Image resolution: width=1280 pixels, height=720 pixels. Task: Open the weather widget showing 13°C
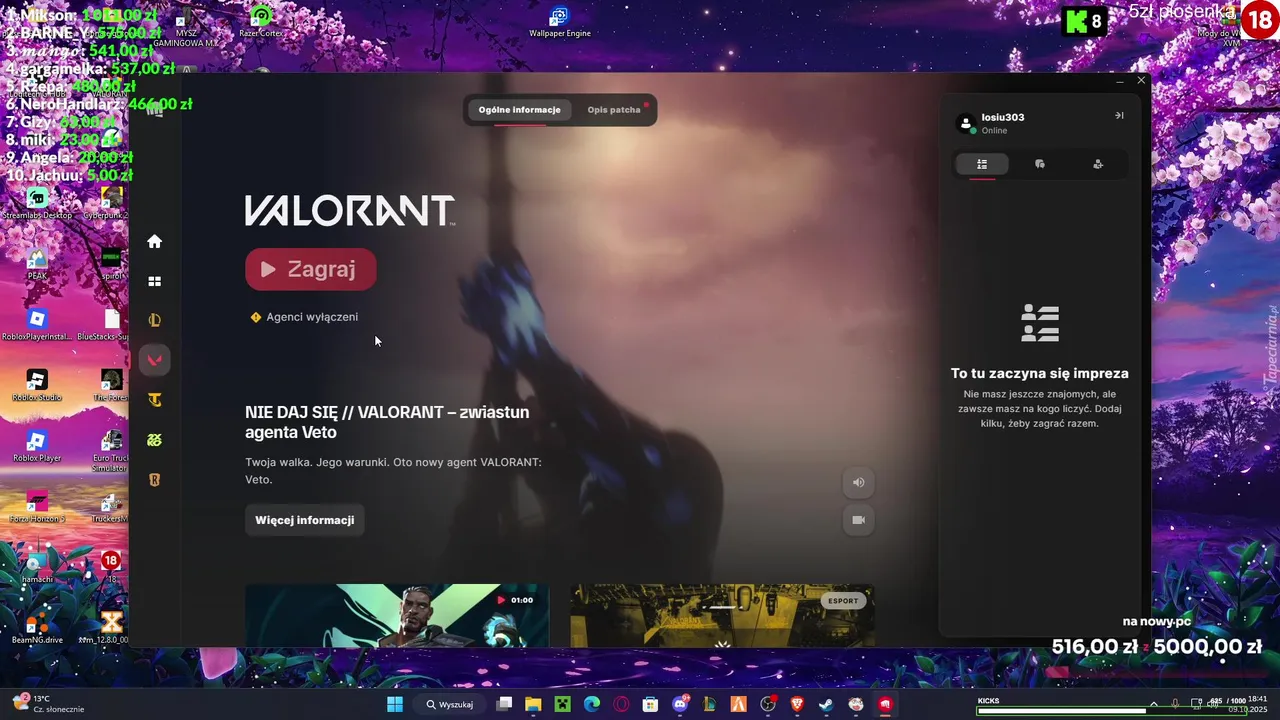point(50,704)
